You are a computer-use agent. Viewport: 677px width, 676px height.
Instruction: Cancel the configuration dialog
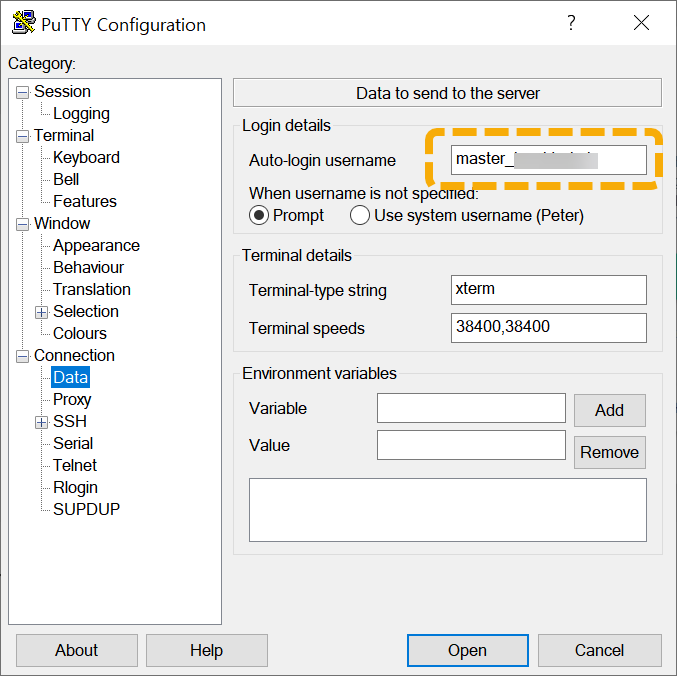[x=600, y=651]
